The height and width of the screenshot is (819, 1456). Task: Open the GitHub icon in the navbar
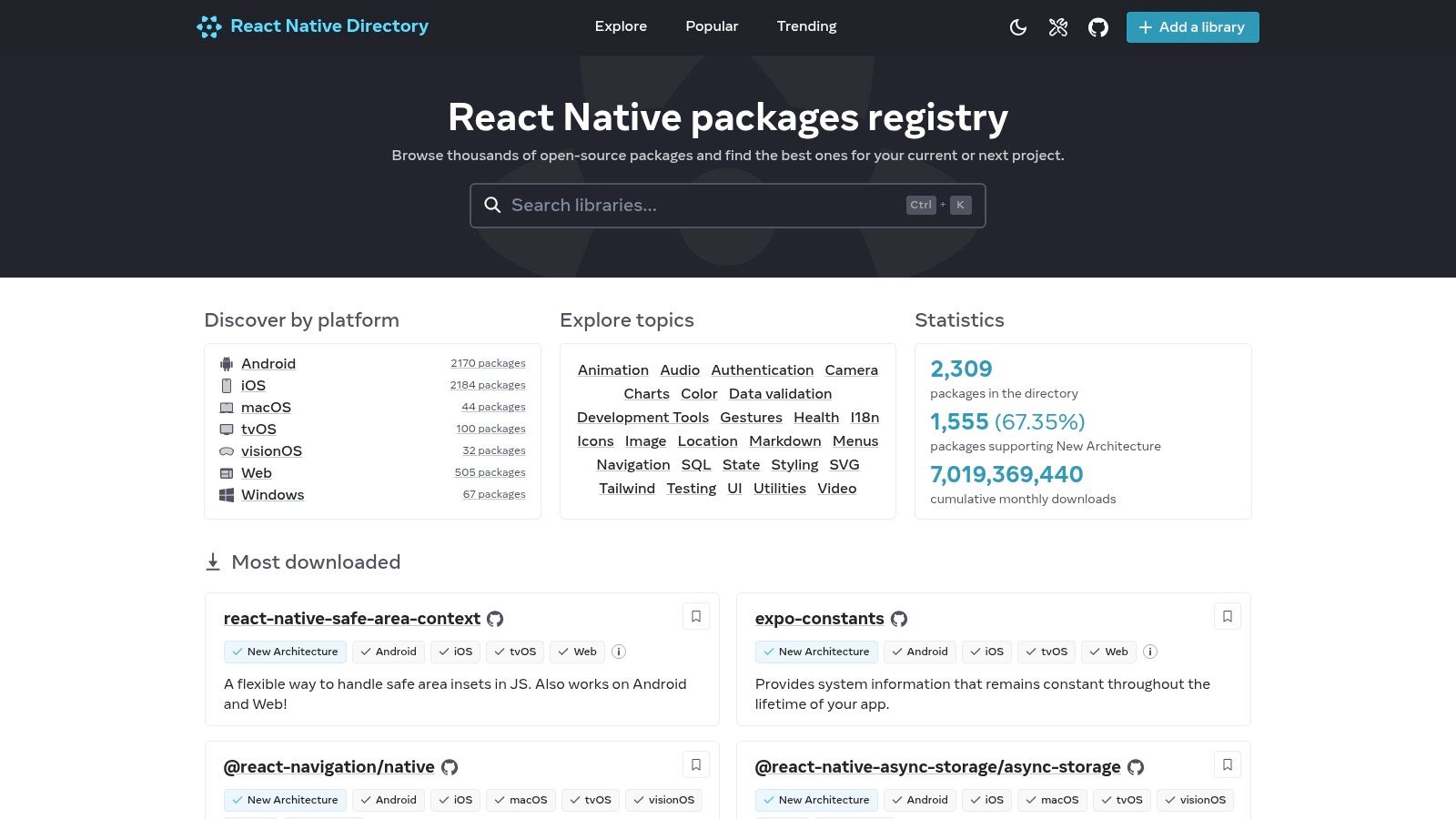click(x=1097, y=27)
